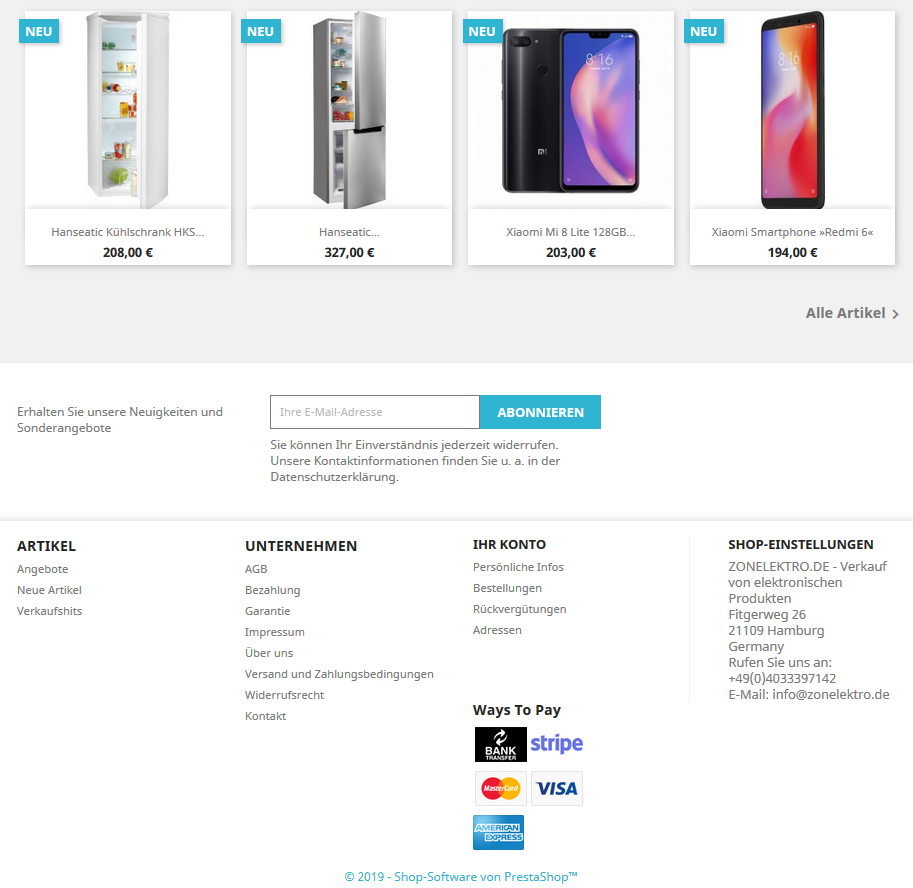Click the NEU badge on Hanseatic Kühlschrank

tap(38, 31)
